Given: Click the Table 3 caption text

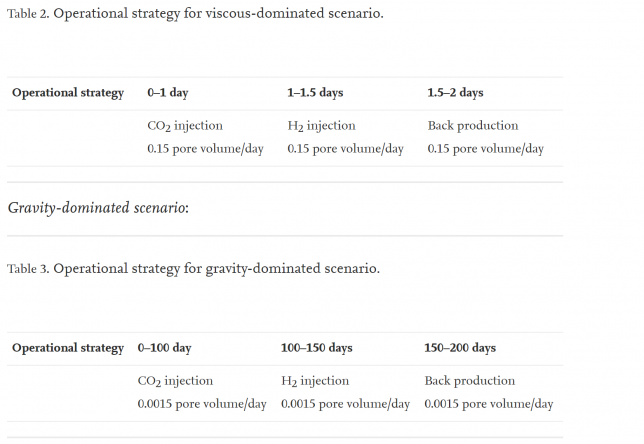Looking at the screenshot, I should point(193,269).
